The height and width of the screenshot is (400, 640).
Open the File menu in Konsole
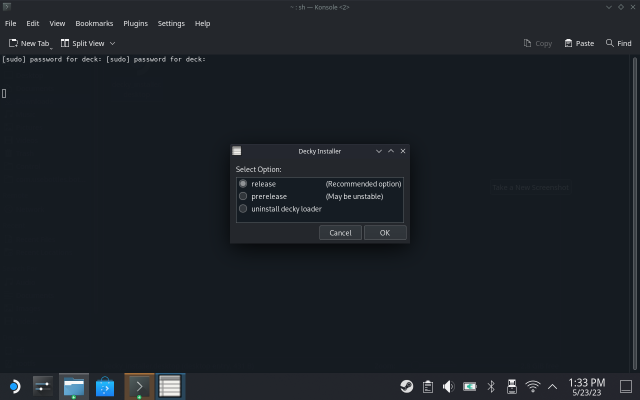(11, 23)
